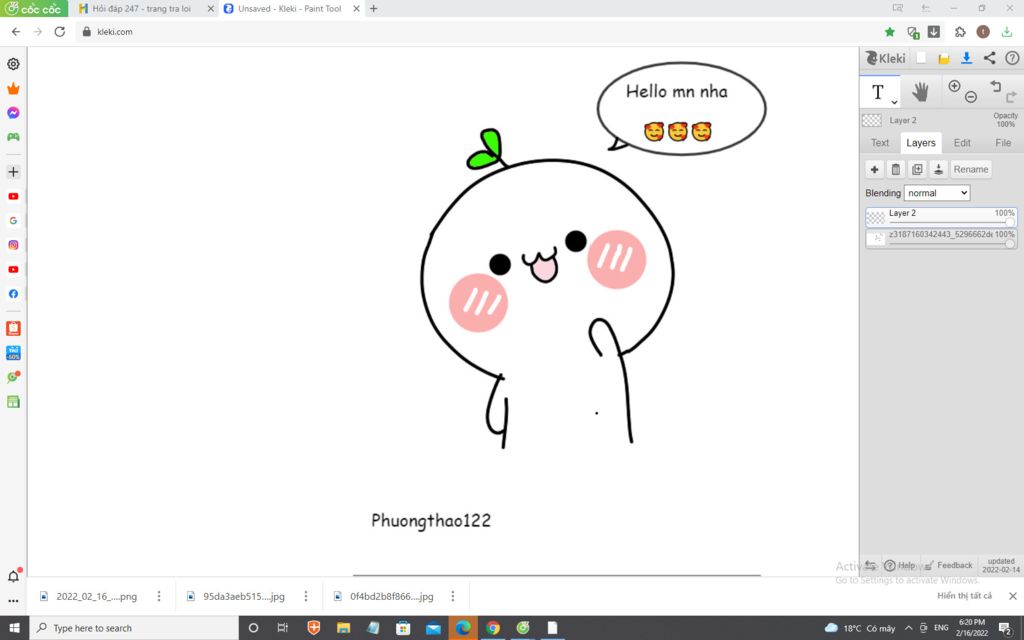Open options for 95da3aeb515 jpg download

(306, 596)
